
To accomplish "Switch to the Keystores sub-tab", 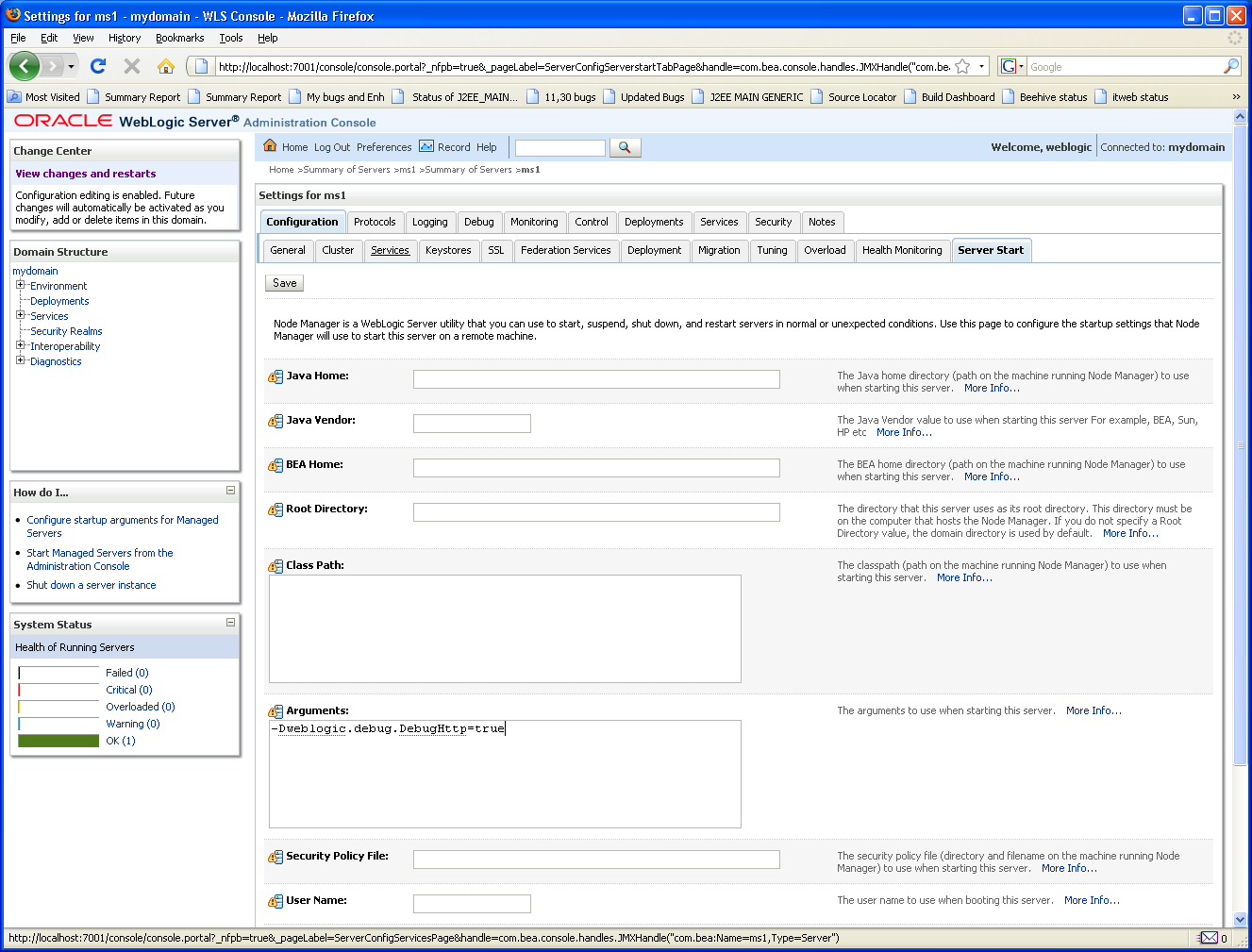I will [448, 250].
